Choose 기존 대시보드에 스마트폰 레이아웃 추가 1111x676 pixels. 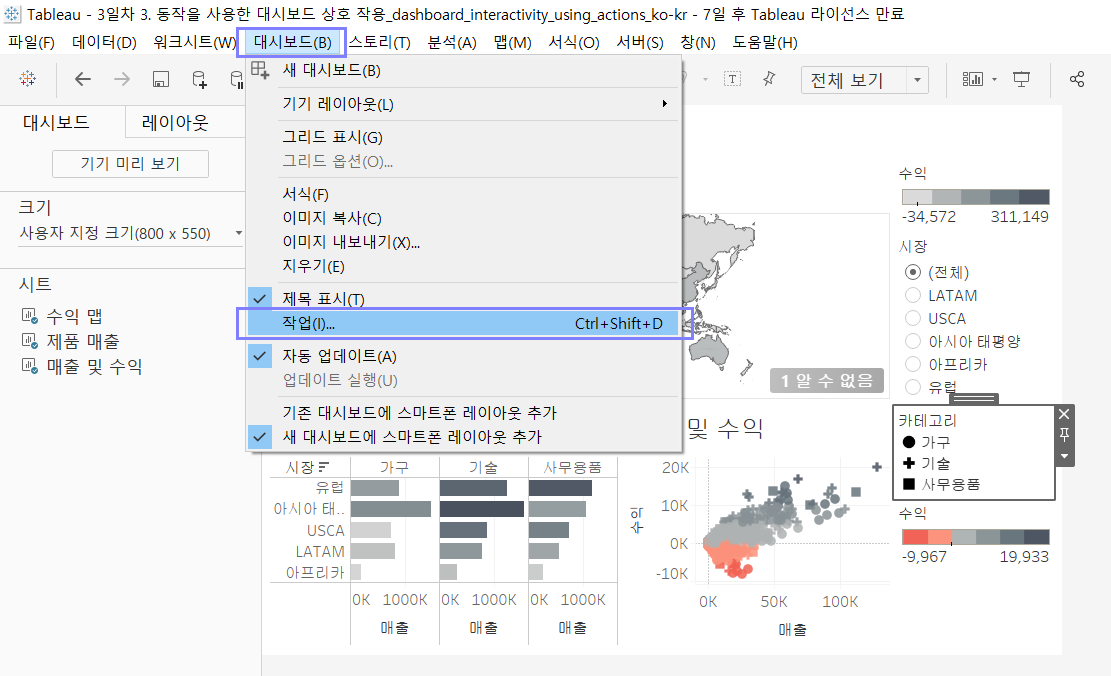463,412
